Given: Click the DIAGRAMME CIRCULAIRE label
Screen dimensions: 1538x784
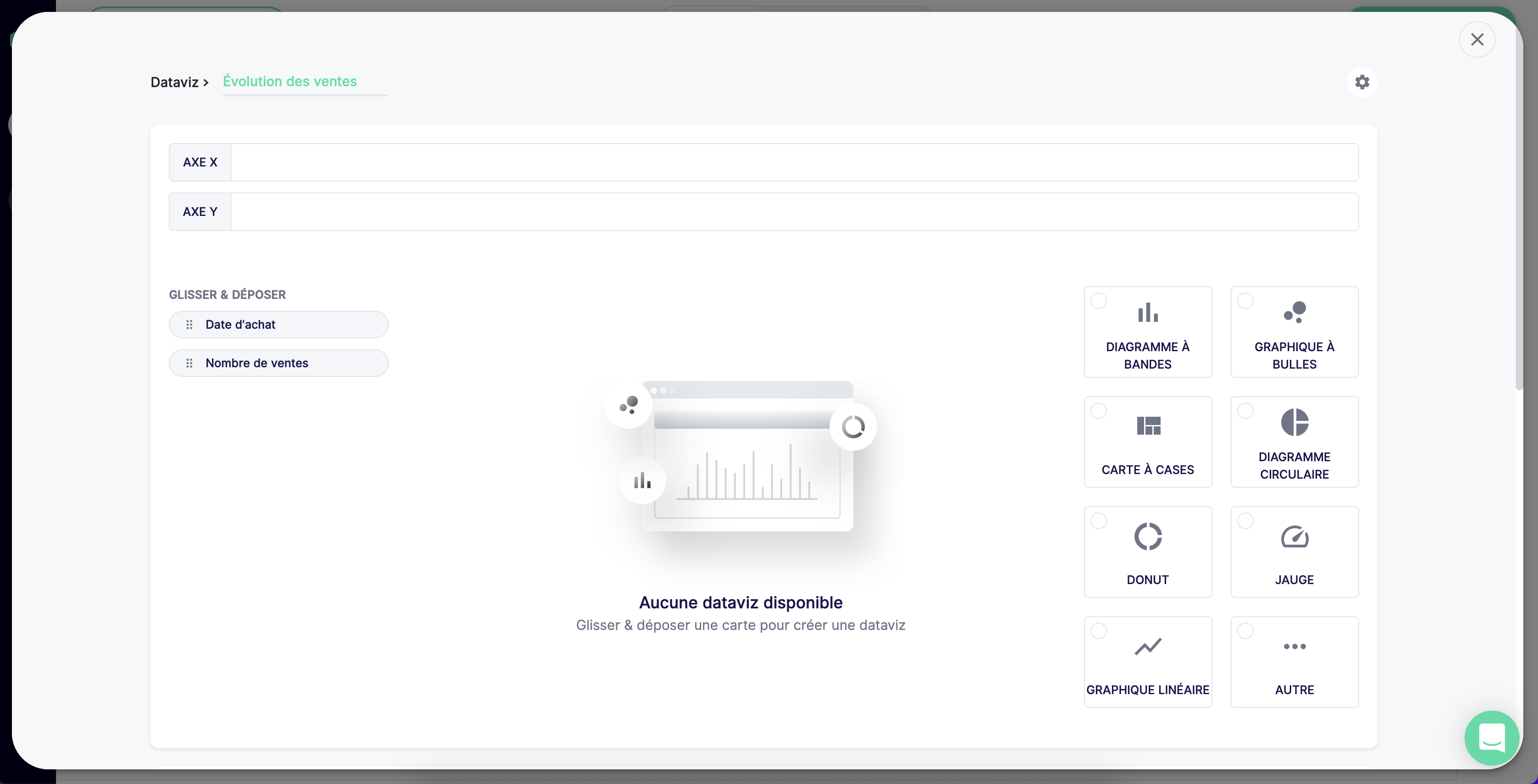Looking at the screenshot, I should 1295,466.
